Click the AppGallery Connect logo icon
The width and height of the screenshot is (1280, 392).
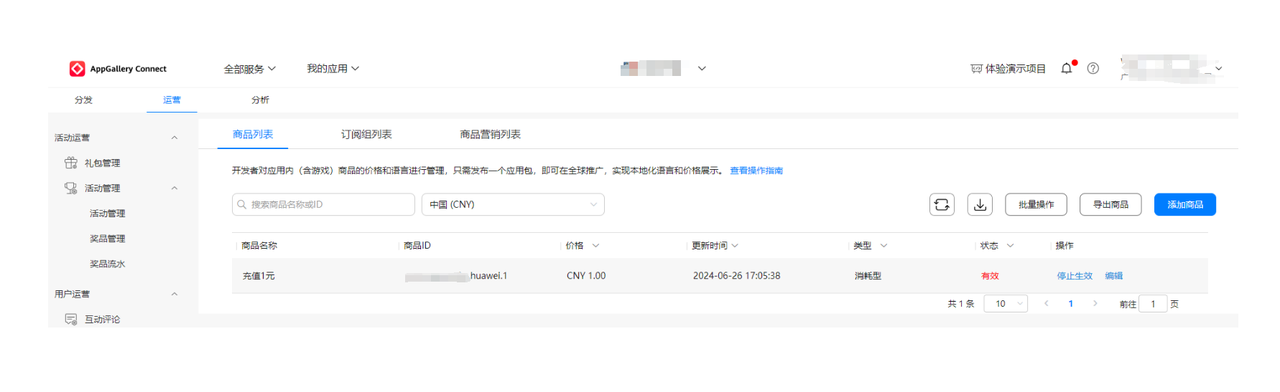[x=77, y=69]
